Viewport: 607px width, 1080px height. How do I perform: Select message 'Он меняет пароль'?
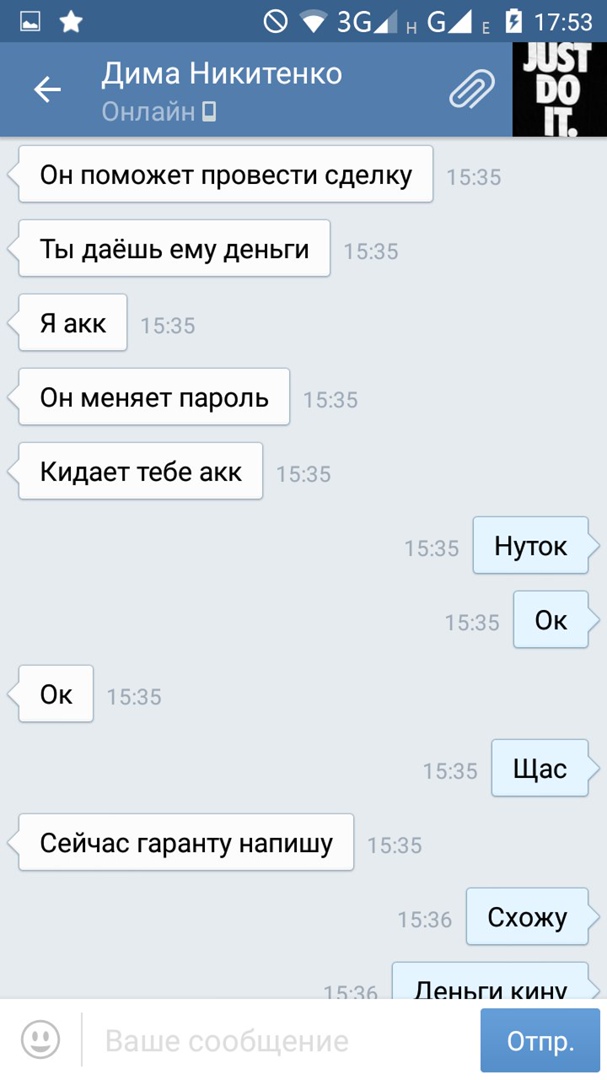coord(154,397)
